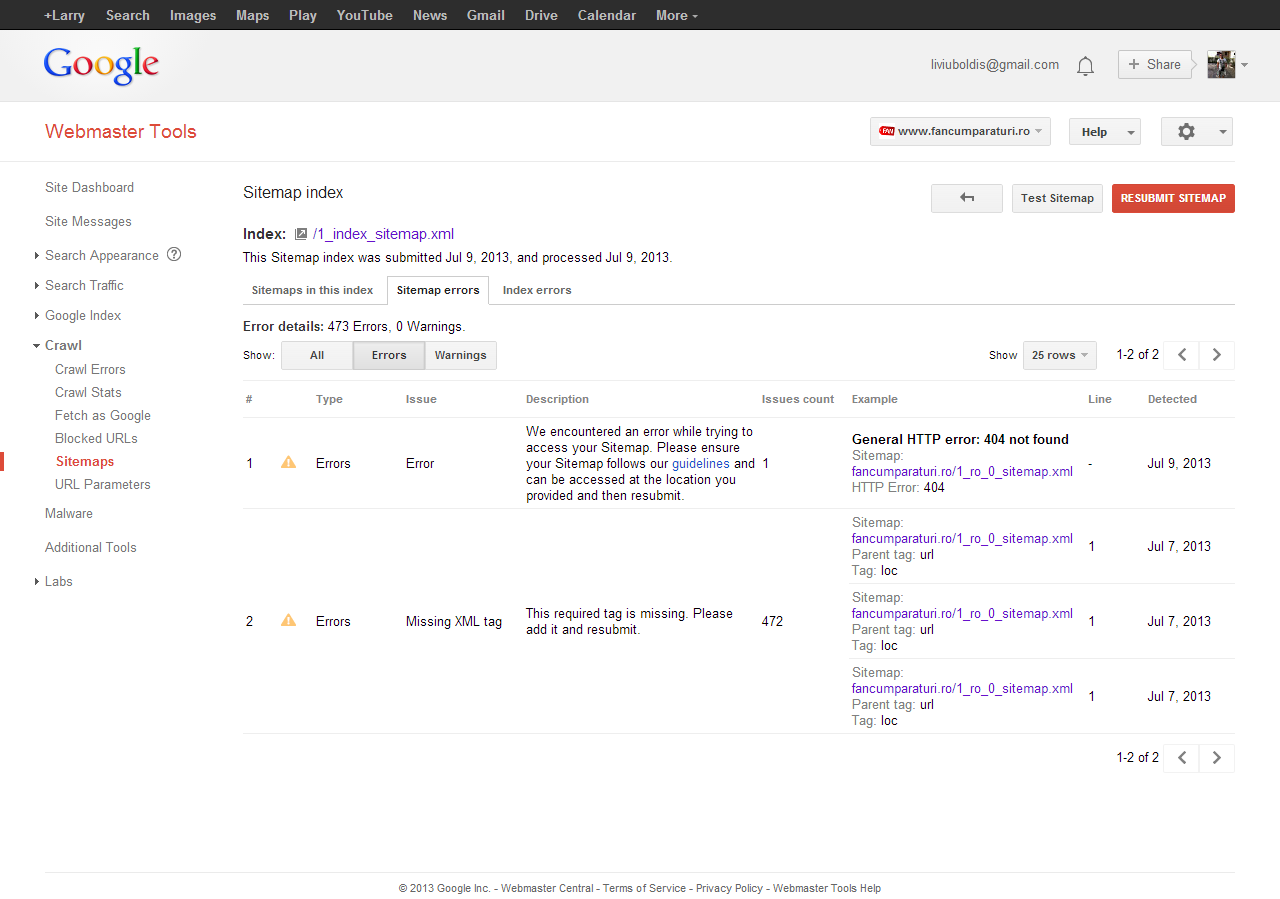Image resolution: width=1280 pixels, height=899 pixels.
Task: Click the +Larry profile link
Action: [64, 15]
